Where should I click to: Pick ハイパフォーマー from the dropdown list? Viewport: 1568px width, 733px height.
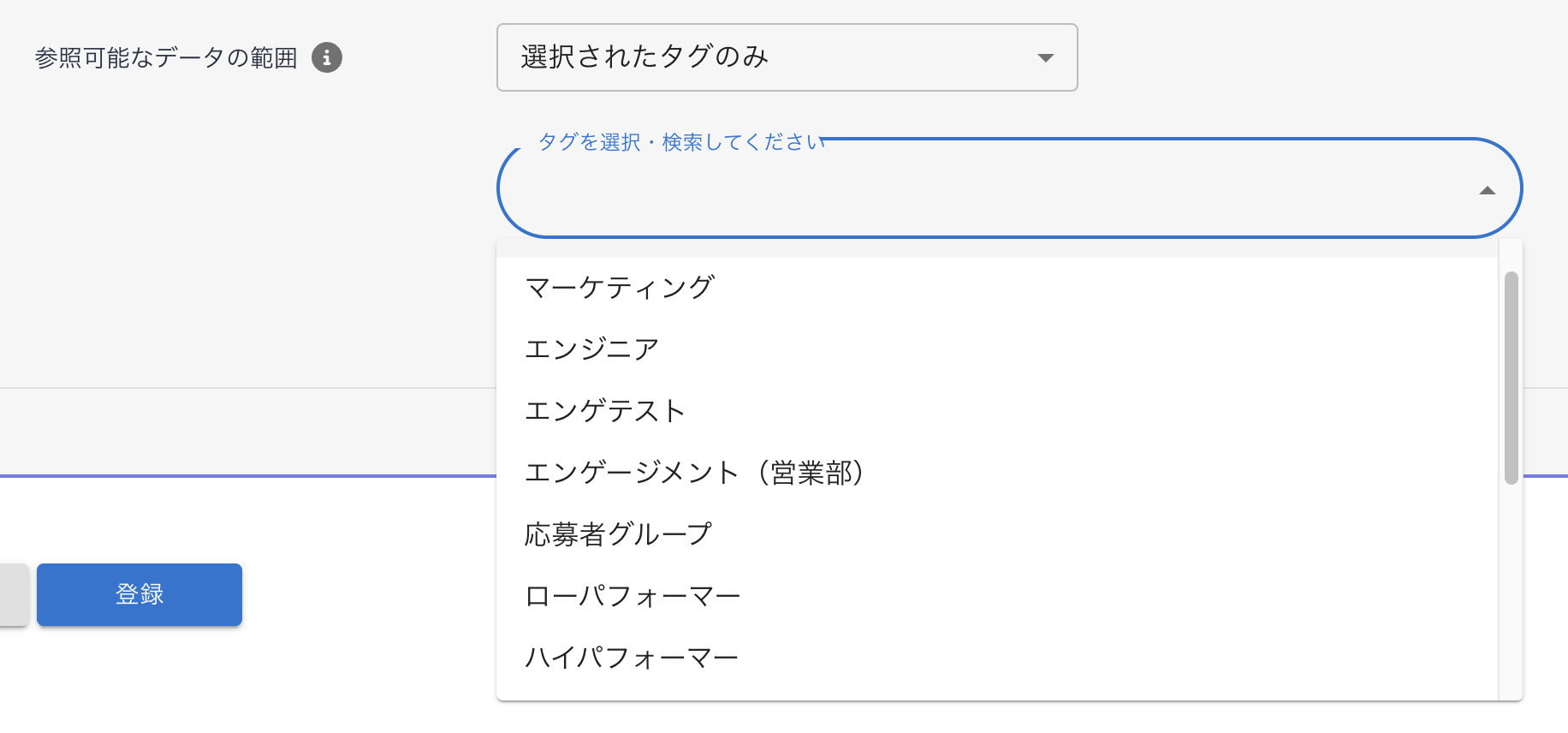pyautogui.click(x=631, y=657)
